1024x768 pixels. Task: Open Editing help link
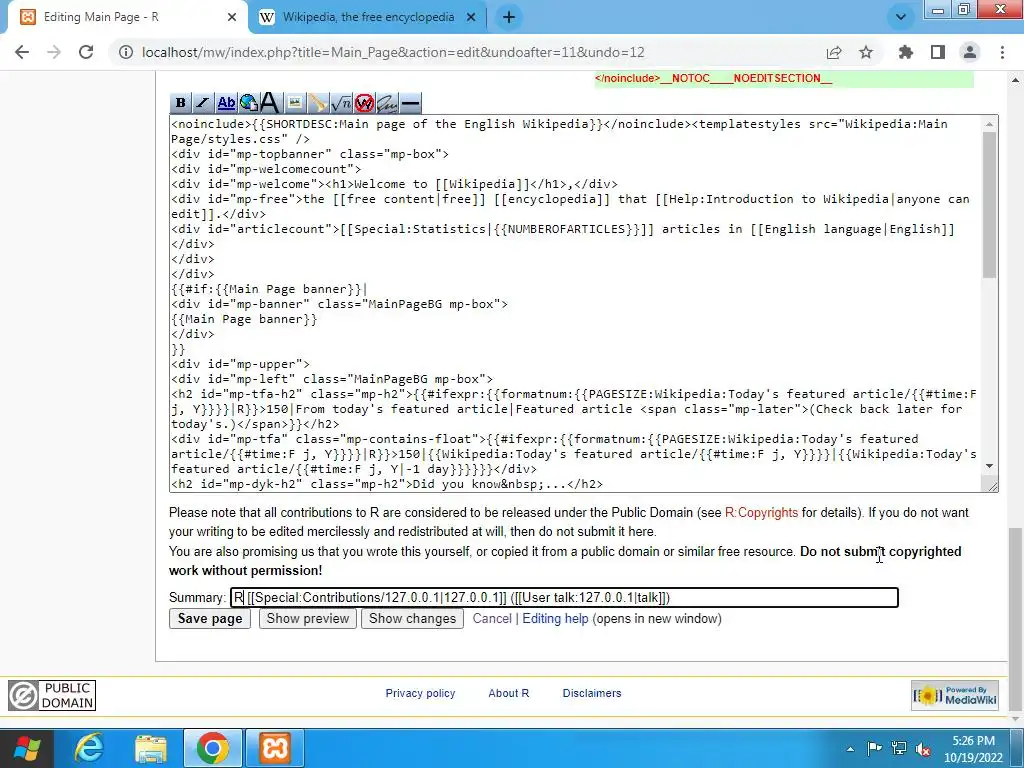pos(555,618)
